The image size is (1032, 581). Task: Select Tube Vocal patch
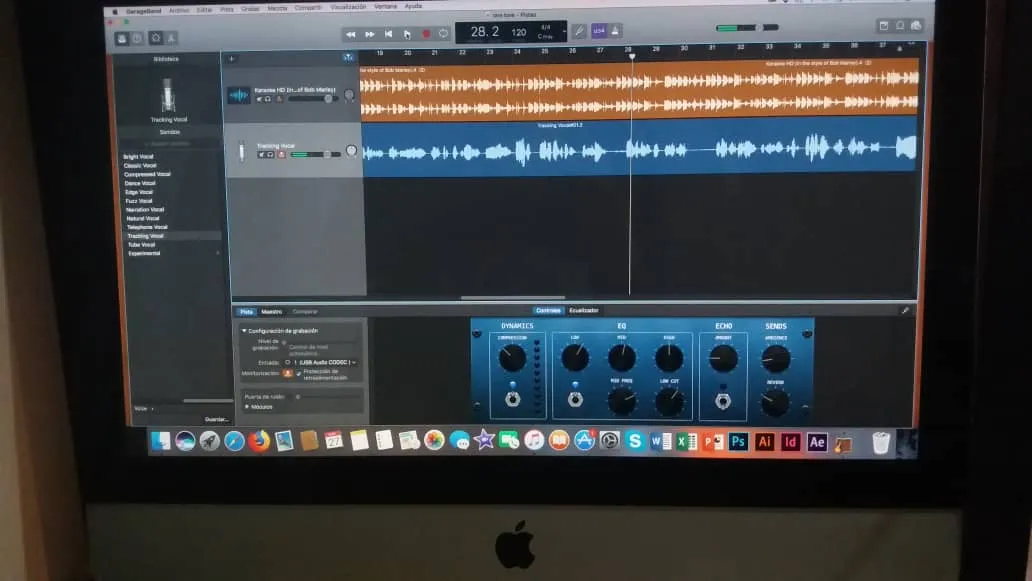point(142,245)
